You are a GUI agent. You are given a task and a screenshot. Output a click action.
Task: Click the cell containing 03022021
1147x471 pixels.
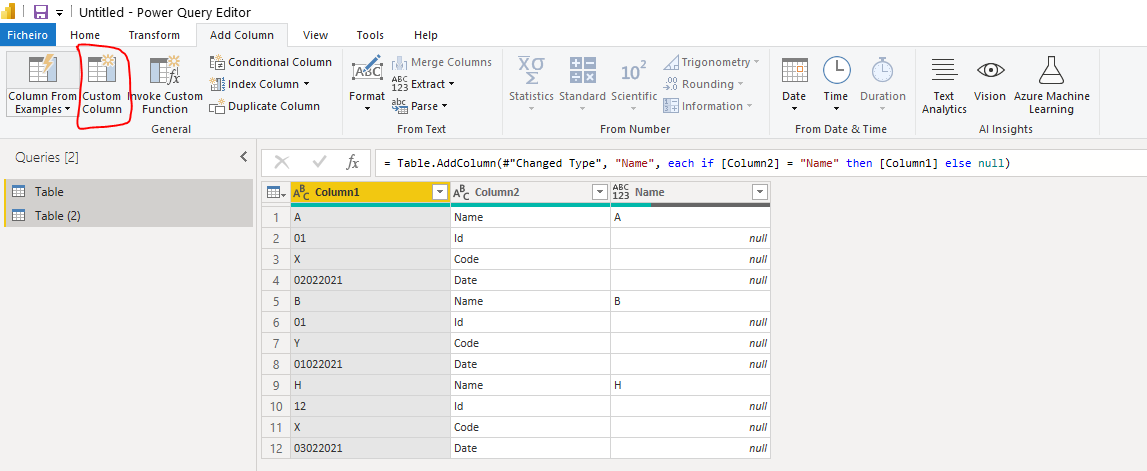click(x=370, y=448)
